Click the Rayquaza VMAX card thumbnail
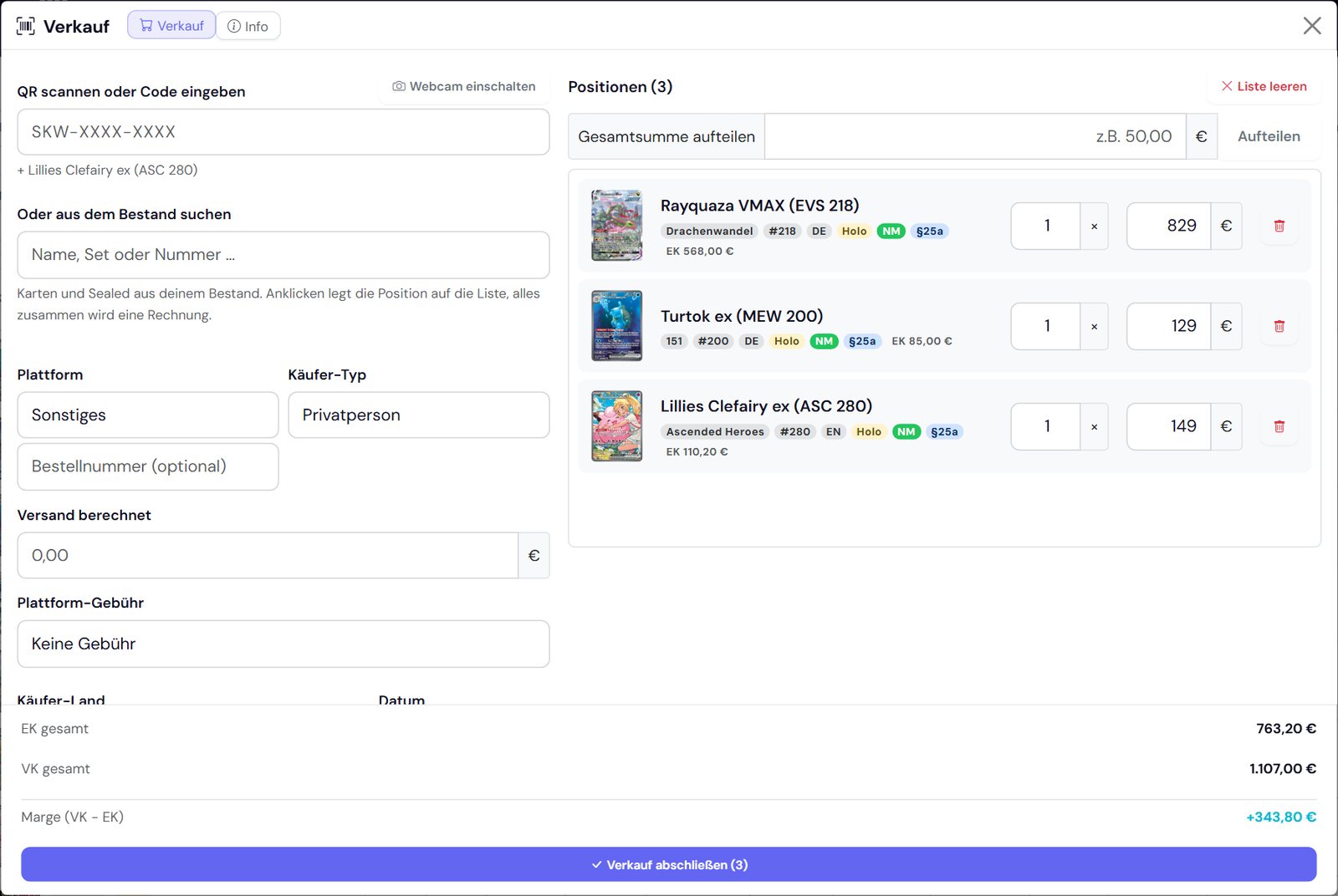This screenshot has width=1338, height=896. click(x=617, y=226)
